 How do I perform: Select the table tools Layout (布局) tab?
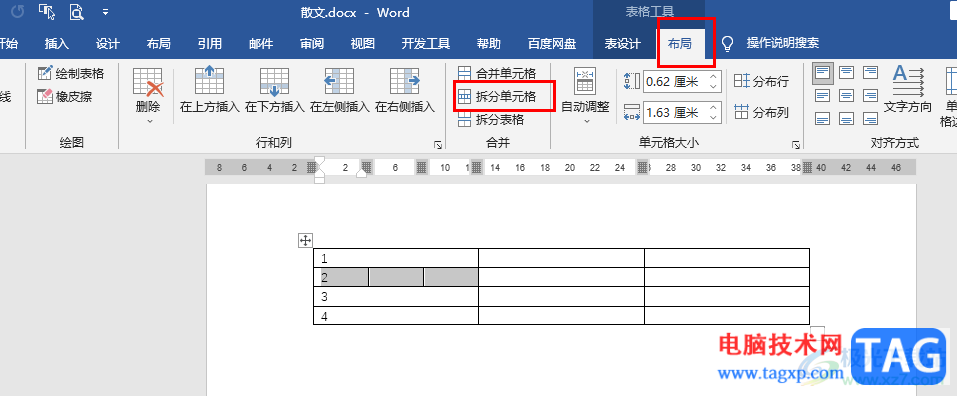680,43
